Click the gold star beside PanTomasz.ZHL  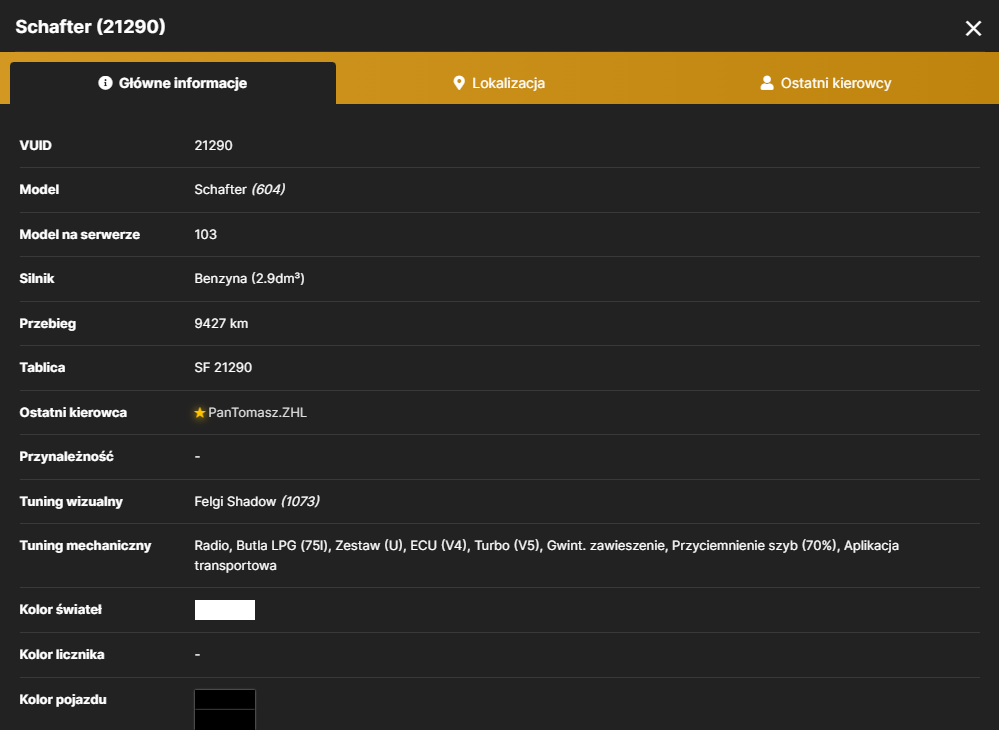tap(199, 413)
